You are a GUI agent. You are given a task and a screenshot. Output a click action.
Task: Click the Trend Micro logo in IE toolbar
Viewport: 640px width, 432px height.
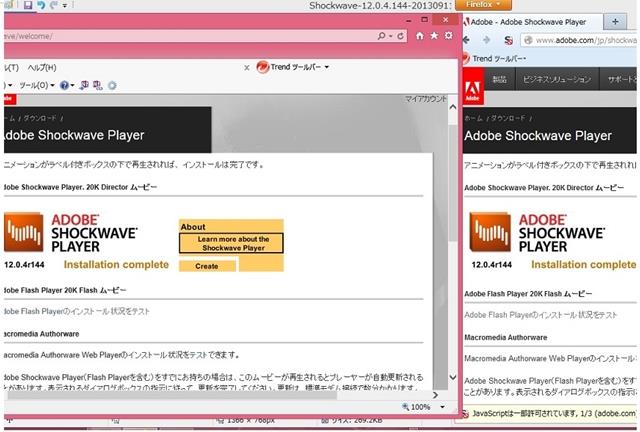click(x=263, y=67)
